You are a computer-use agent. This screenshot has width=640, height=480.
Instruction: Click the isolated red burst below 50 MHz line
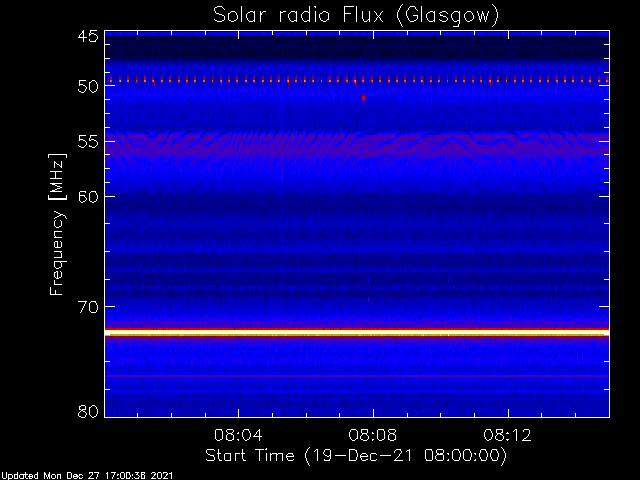(x=363, y=98)
